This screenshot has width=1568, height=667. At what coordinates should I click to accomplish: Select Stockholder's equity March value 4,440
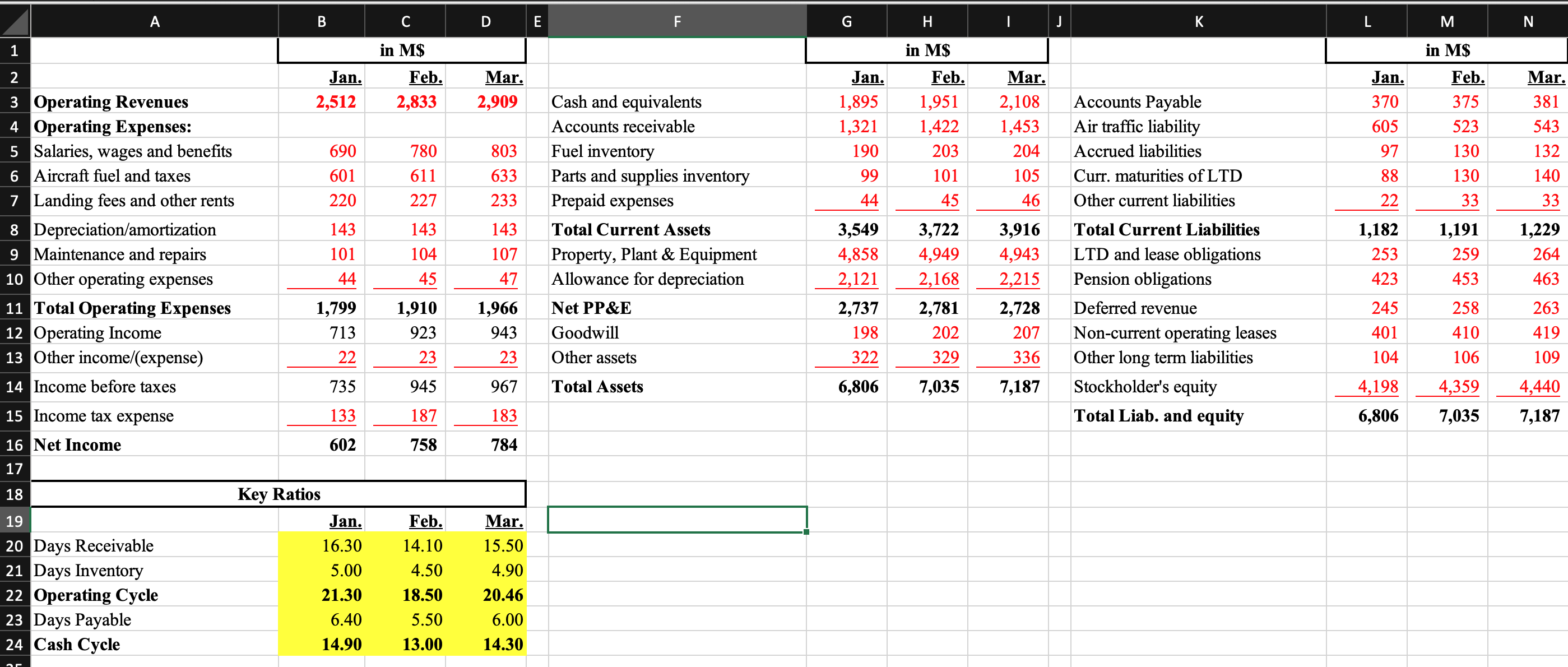tap(1538, 386)
